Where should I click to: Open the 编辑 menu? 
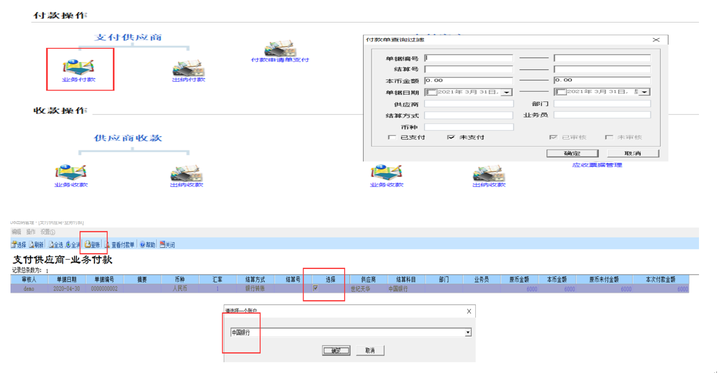(17, 232)
